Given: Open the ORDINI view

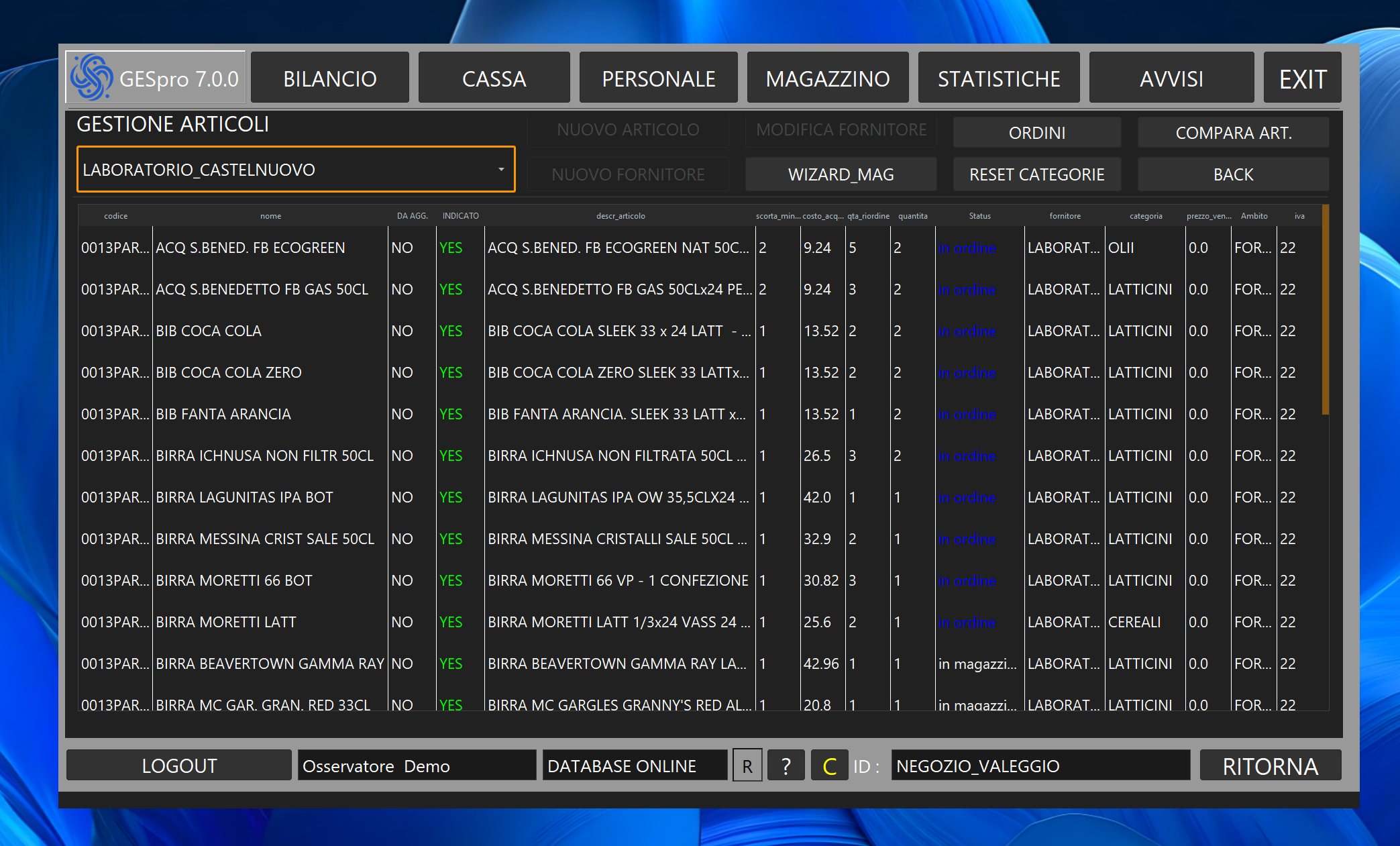Looking at the screenshot, I should [x=1037, y=132].
